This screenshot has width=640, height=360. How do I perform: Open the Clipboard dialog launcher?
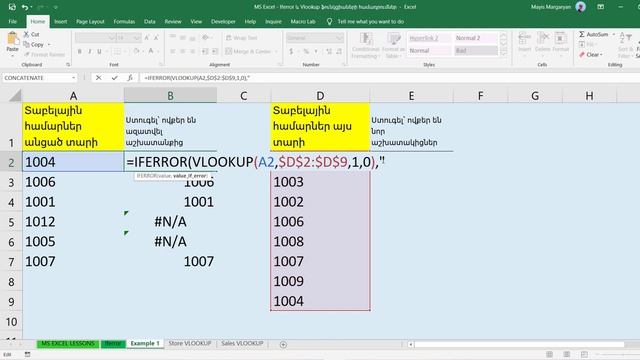pos(68,64)
